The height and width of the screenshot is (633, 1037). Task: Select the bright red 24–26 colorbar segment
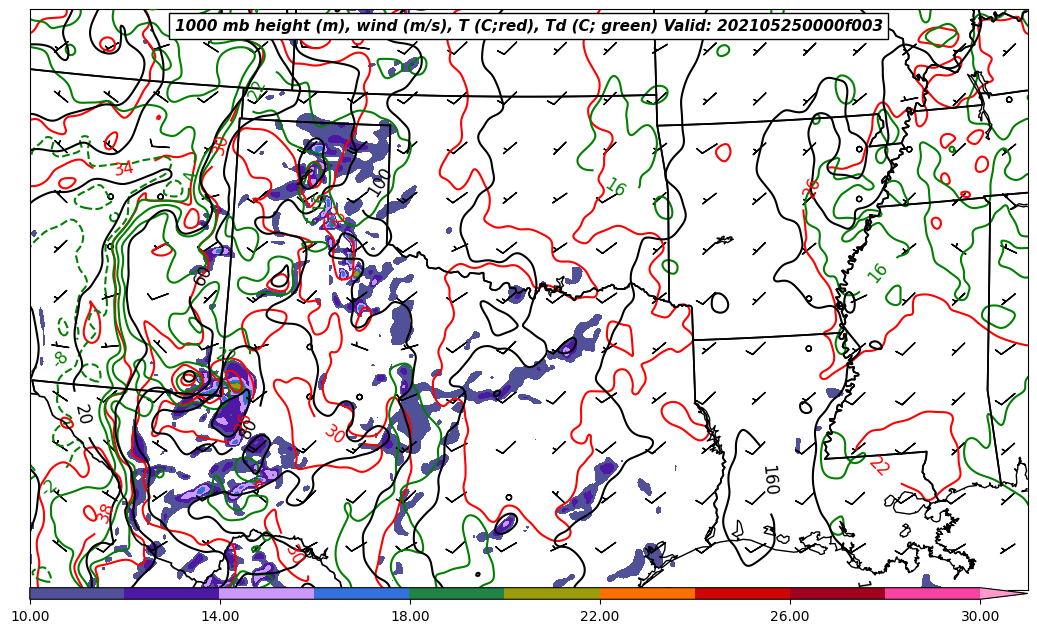coord(742,593)
